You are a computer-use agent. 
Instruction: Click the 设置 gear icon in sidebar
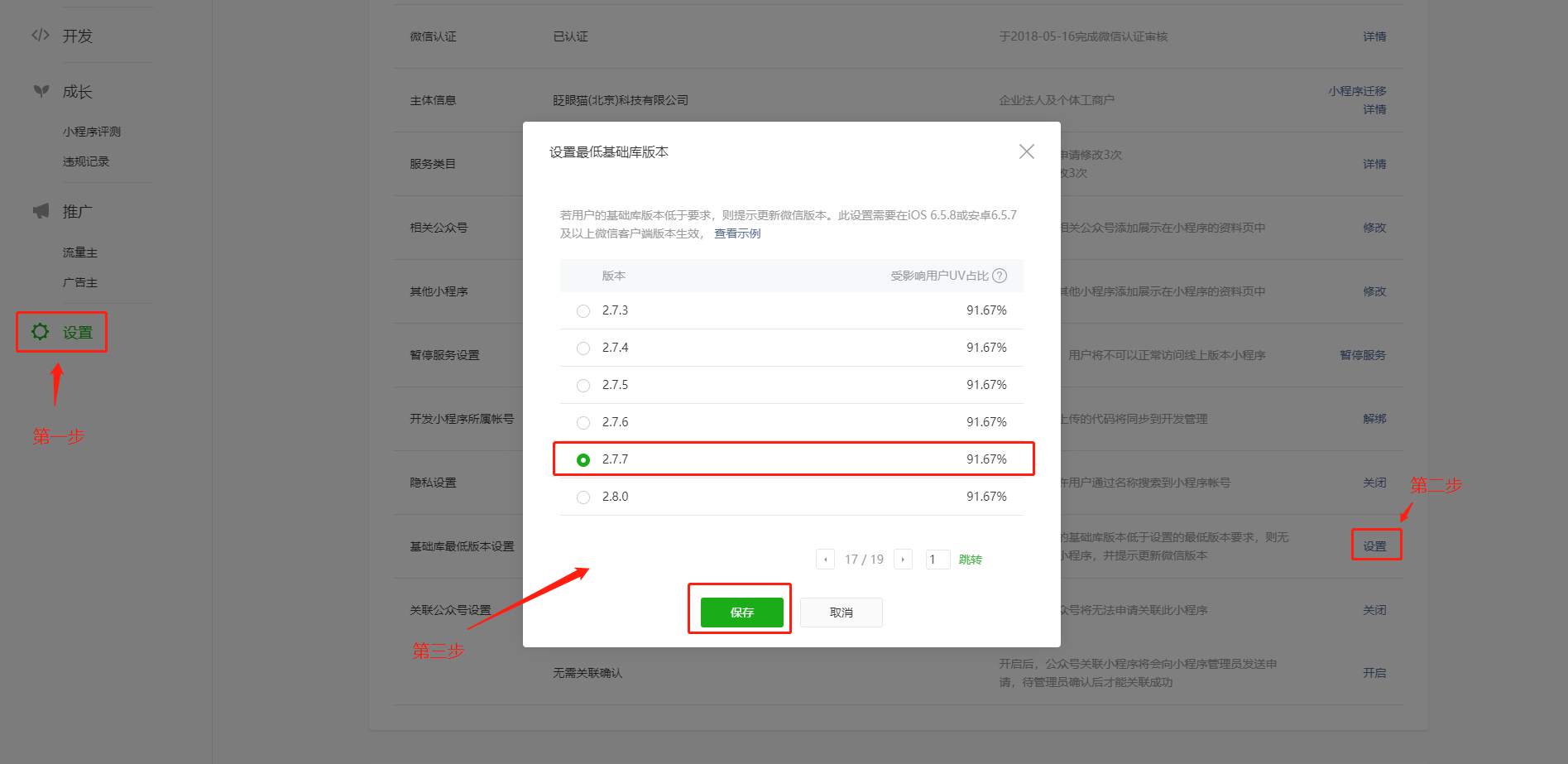point(41,332)
